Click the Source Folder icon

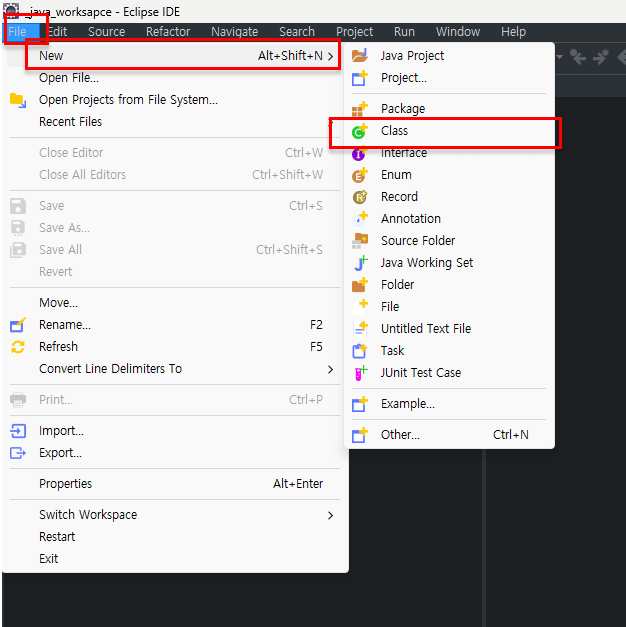(360, 241)
